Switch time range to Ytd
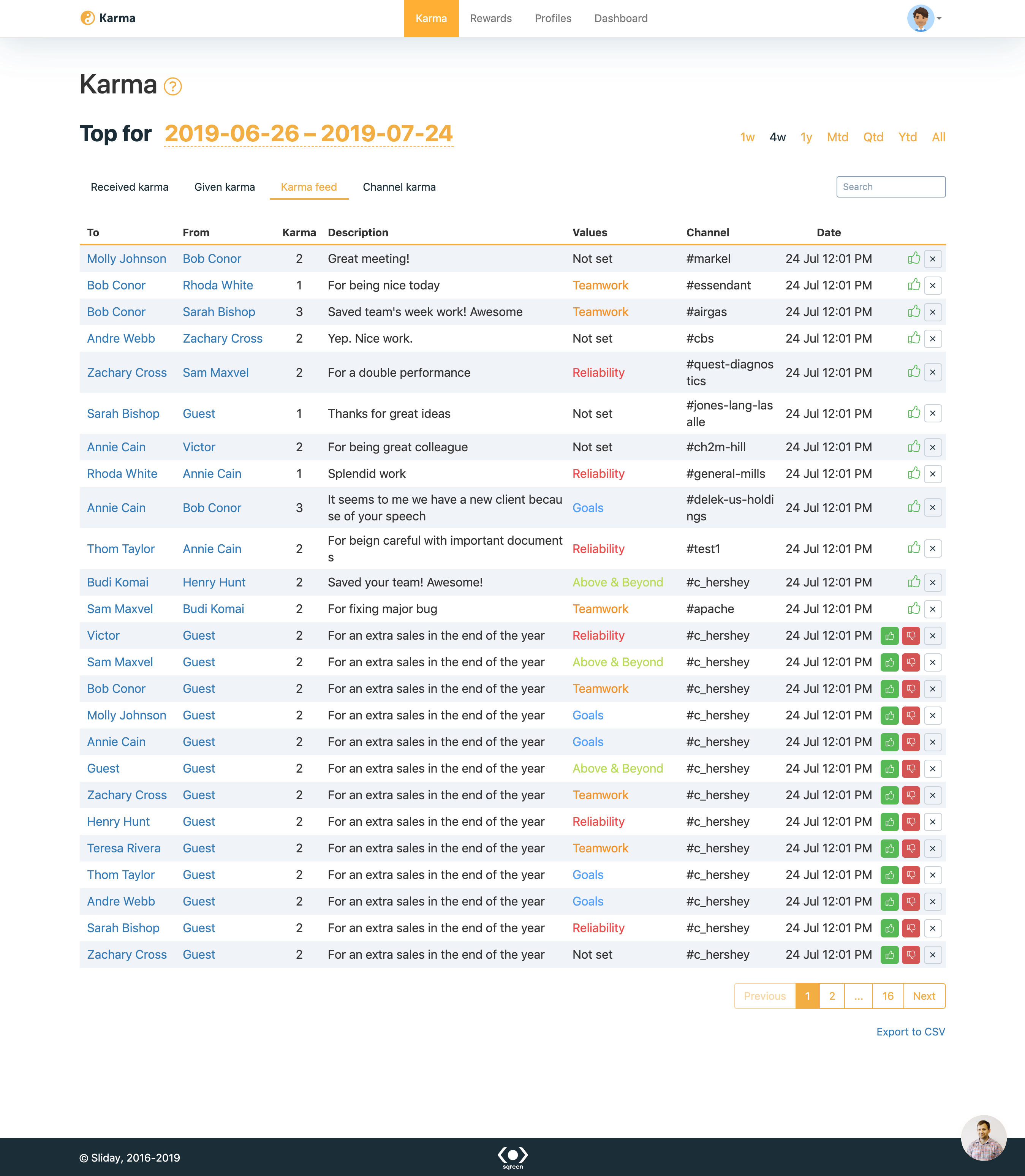This screenshot has height=1176, width=1025. click(907, 137)
